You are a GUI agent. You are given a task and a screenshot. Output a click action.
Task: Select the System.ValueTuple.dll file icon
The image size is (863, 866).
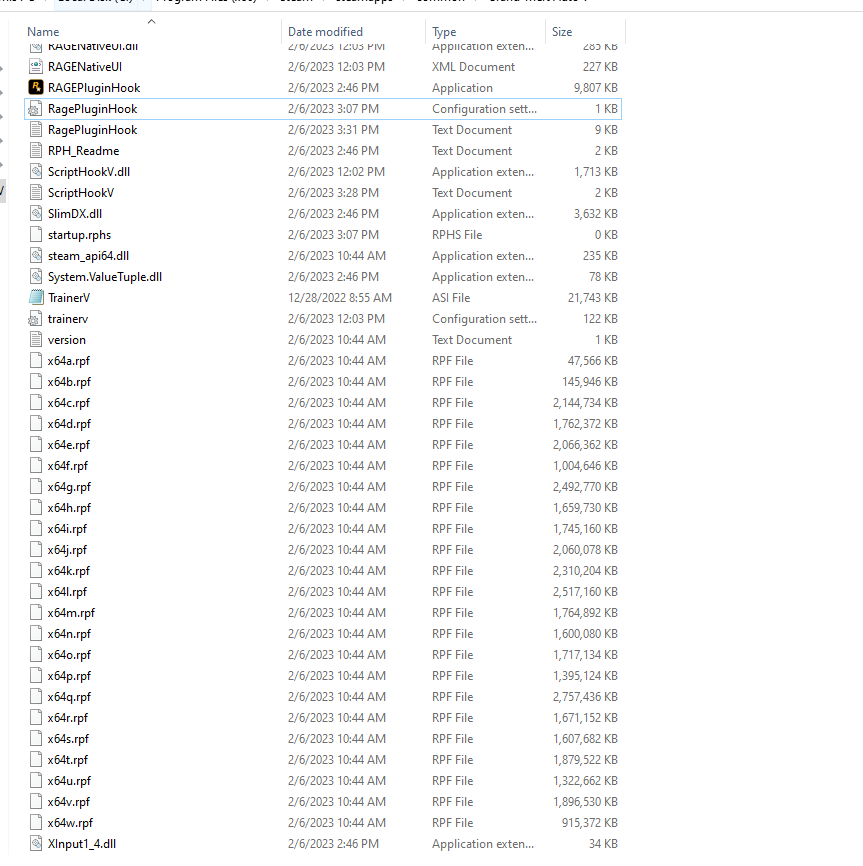click(x=36, y=277)
